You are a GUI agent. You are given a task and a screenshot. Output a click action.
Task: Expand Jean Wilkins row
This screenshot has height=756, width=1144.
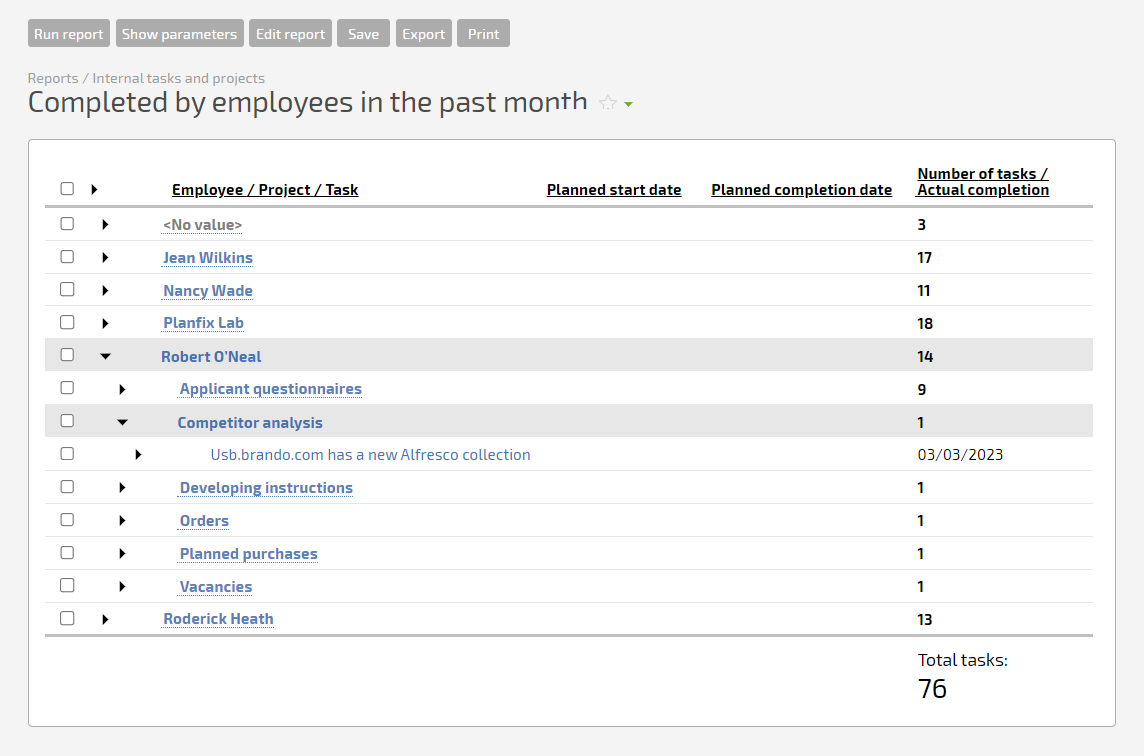105,258
